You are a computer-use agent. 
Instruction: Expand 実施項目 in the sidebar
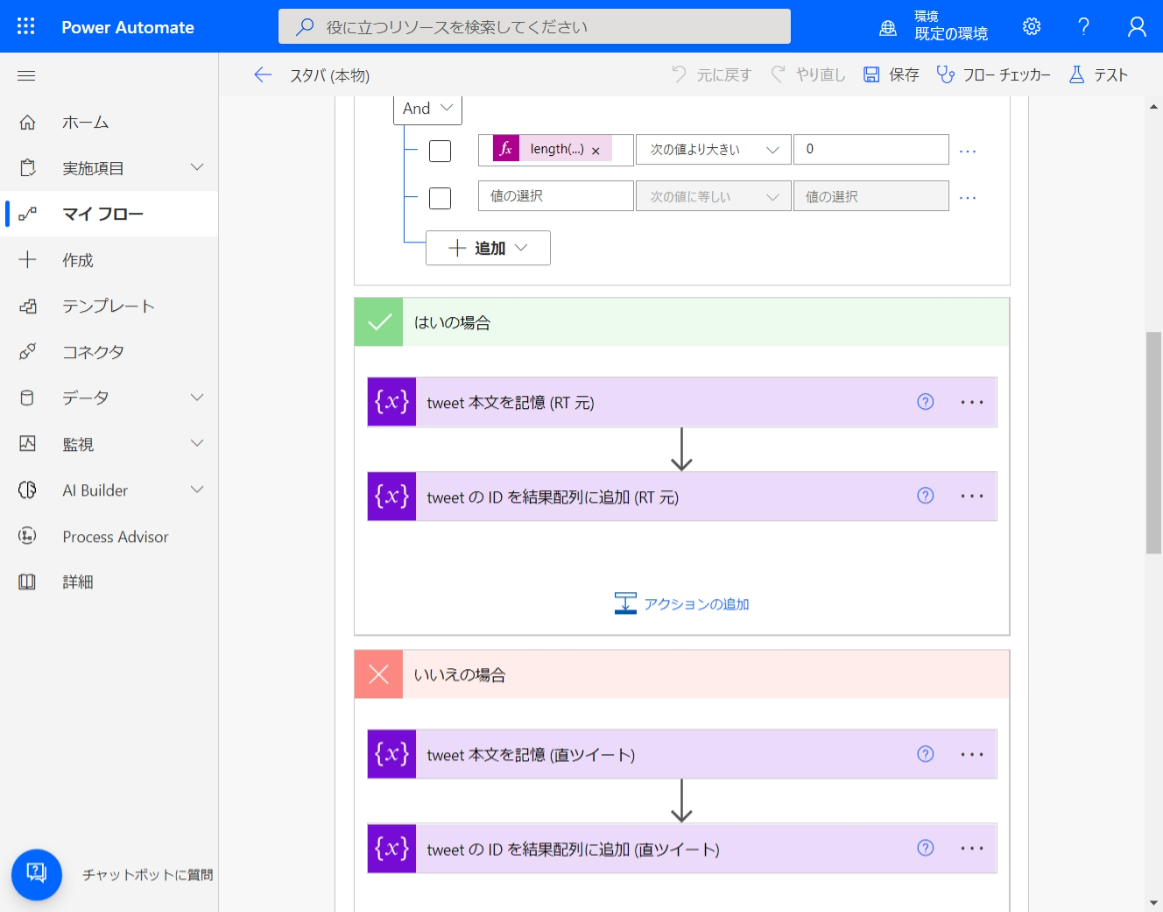point(197,168)
